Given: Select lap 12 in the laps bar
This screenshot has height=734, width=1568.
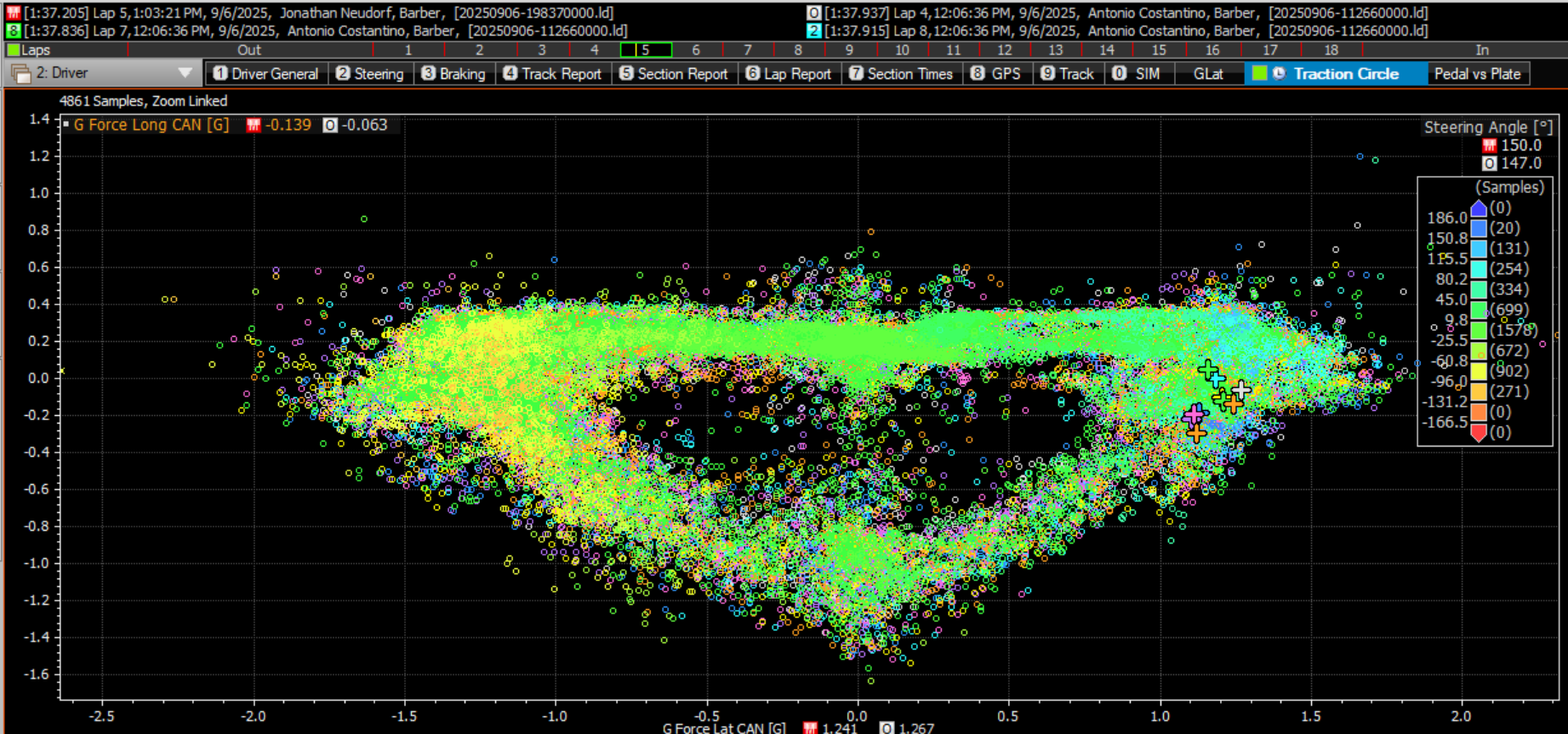Looking at the screenshot, I should coord(1004,50).
